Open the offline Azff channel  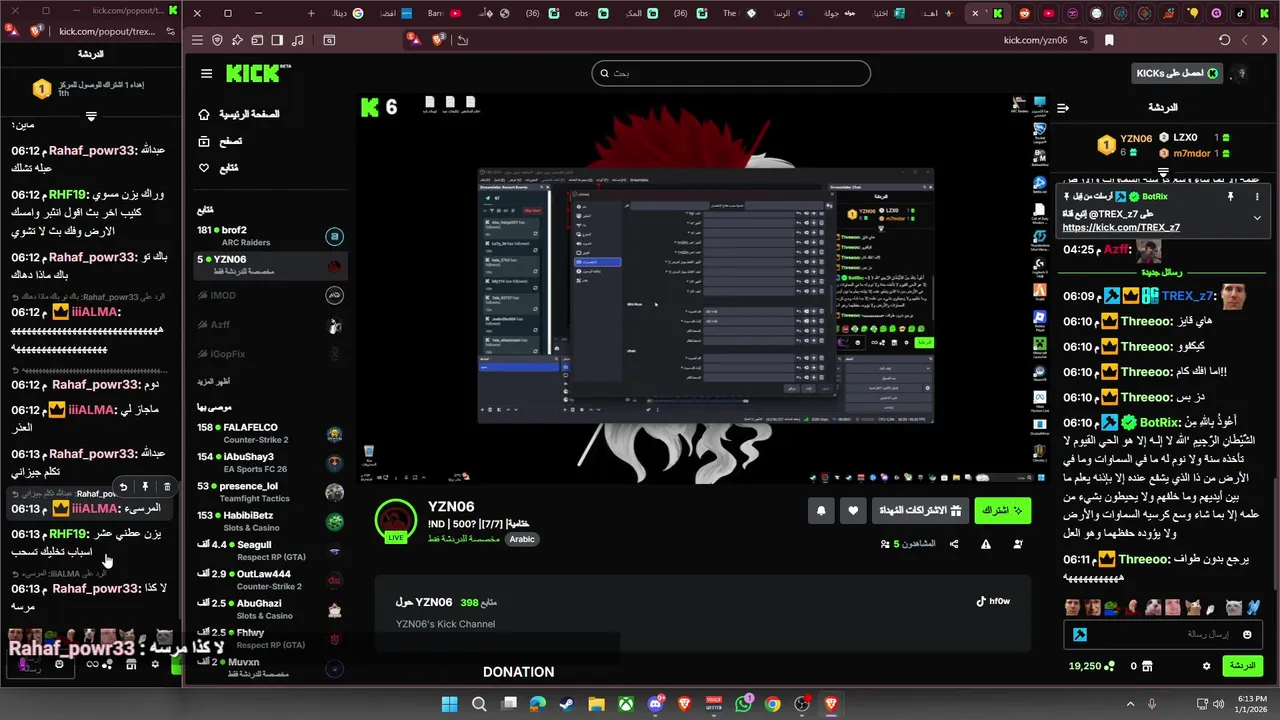tap(270, 325)
